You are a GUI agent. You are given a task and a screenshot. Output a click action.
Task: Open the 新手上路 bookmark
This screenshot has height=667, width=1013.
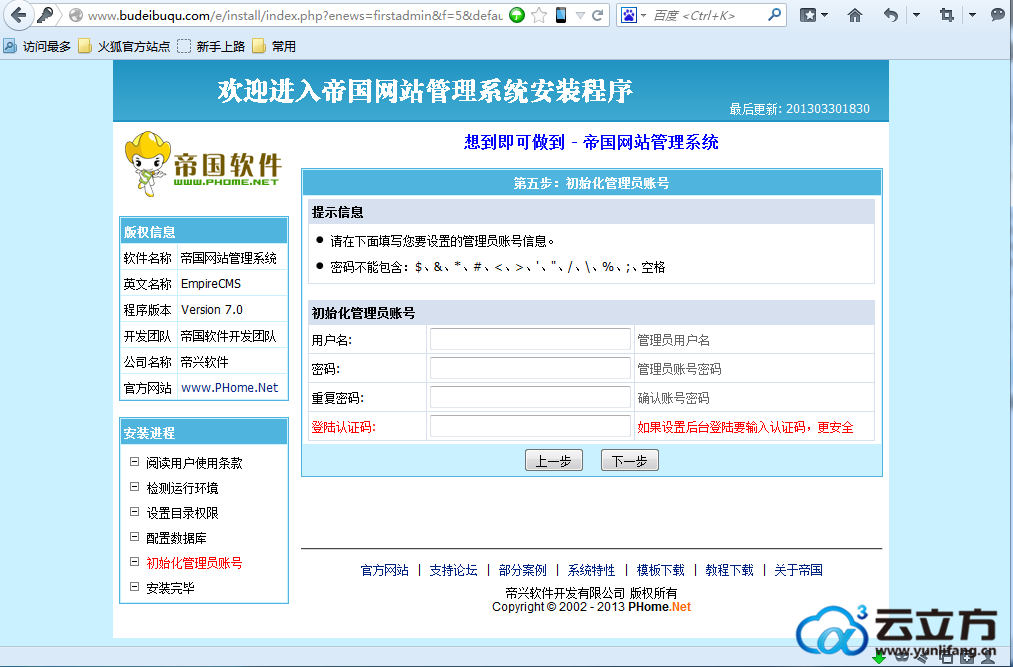211,47
